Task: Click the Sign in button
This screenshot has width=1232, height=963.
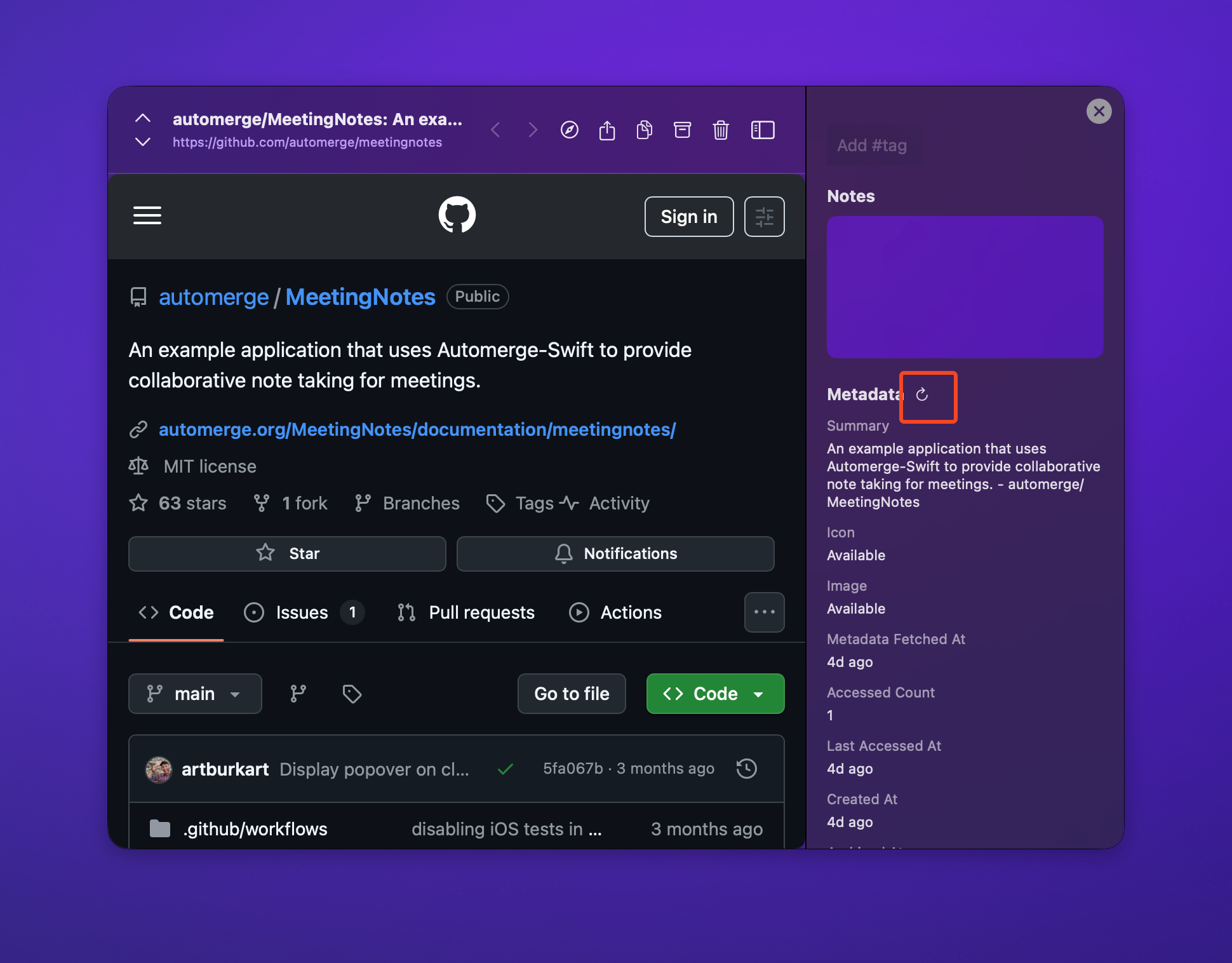Action: point(689,217)
